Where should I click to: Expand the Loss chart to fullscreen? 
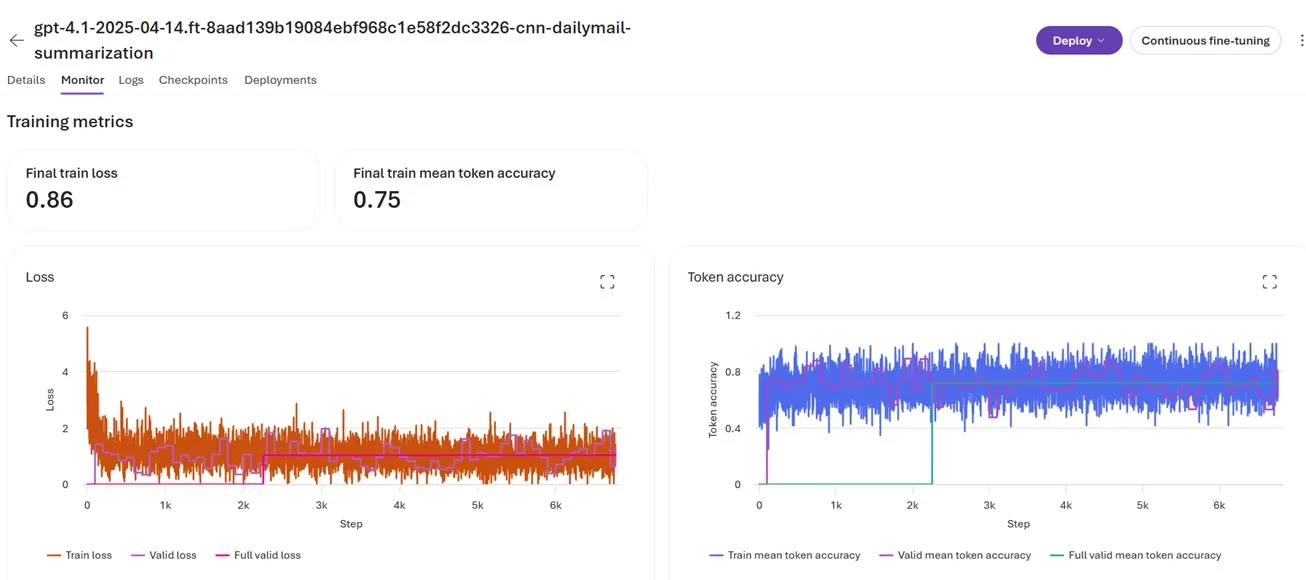(x=607, y=282)
